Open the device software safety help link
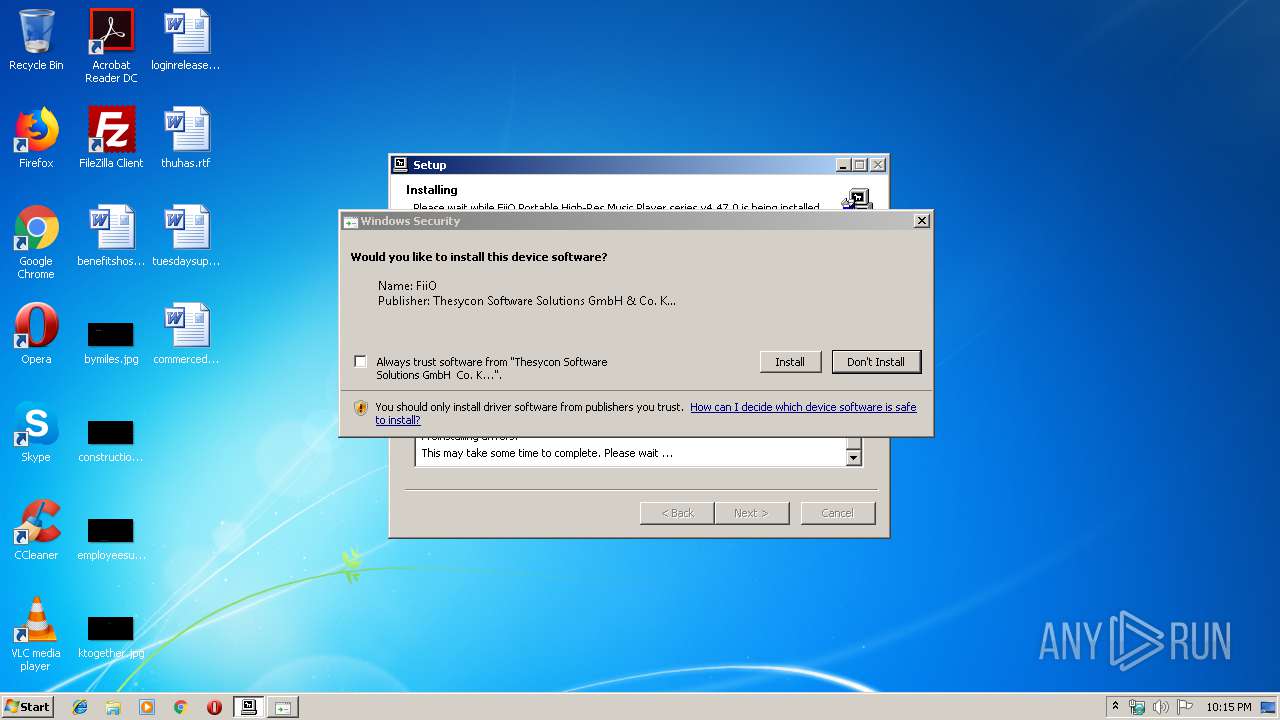The width and height of the screenshot is (1280, 720). point(646,413)
